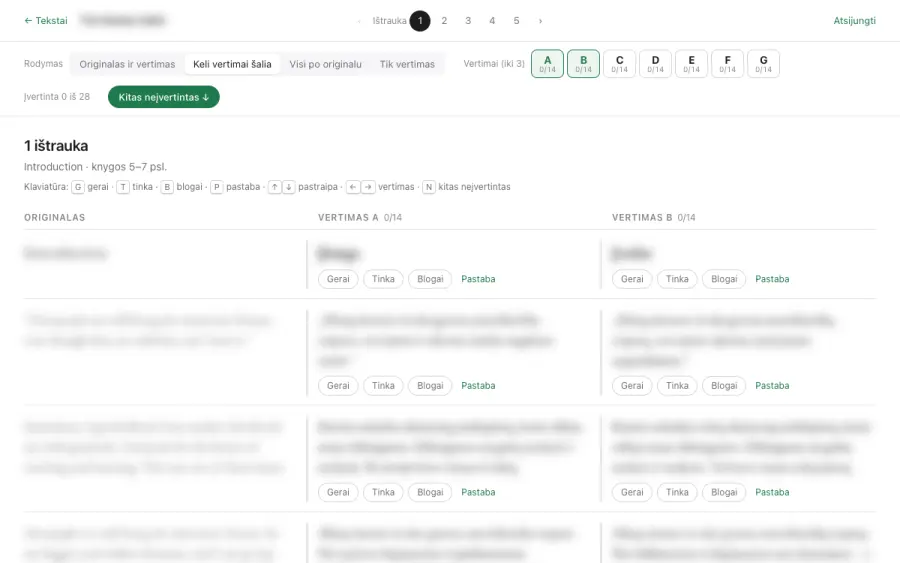Viewport: 900px width, 563px height.
Task: Open excerpt page 5
Action: 516,21
